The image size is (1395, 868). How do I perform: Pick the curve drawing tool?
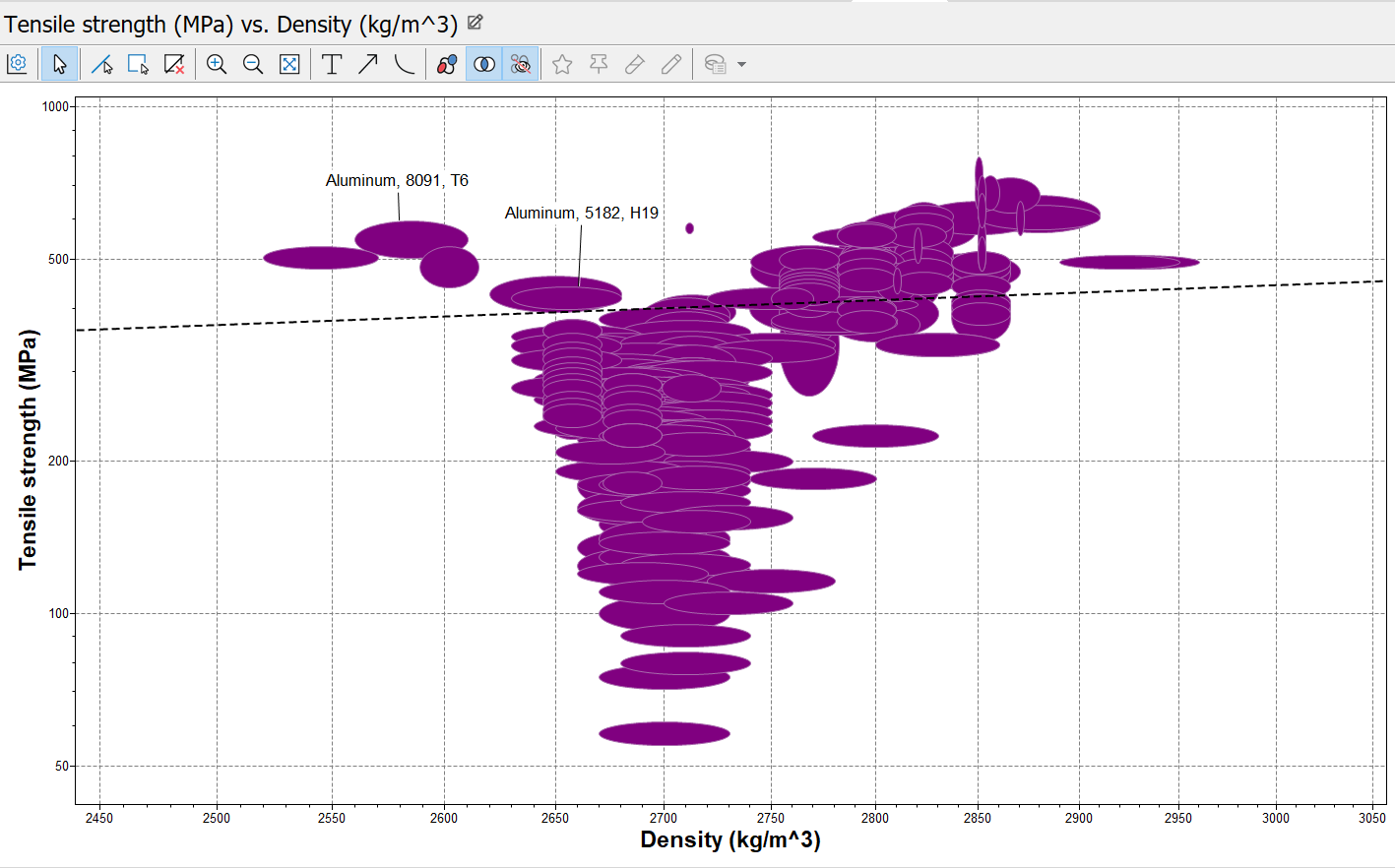coord(404,64)
